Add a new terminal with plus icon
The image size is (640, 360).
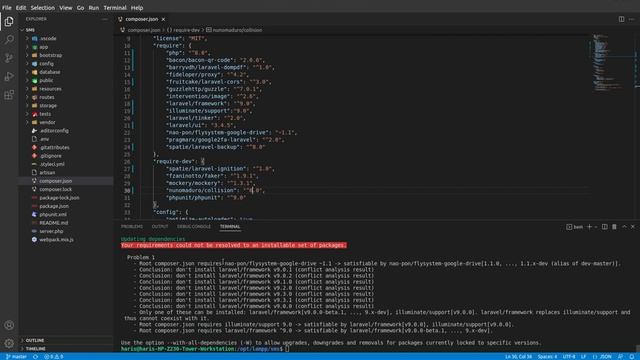pyautogui.click(x=589, y=227)
